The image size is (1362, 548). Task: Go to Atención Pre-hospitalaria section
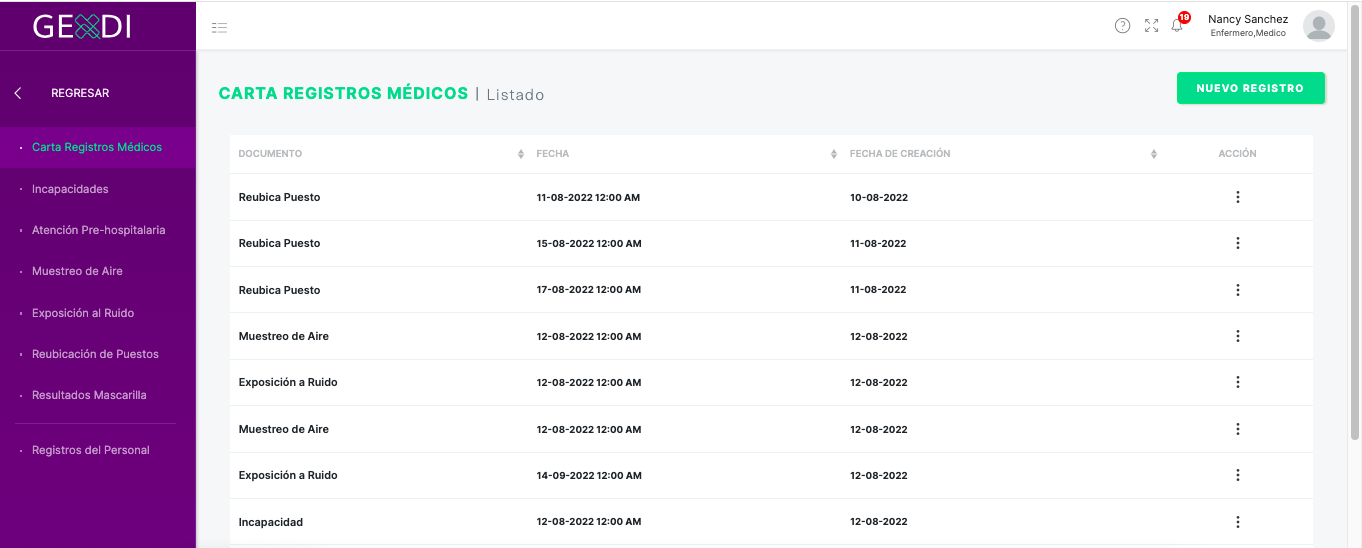pos(98,230)
